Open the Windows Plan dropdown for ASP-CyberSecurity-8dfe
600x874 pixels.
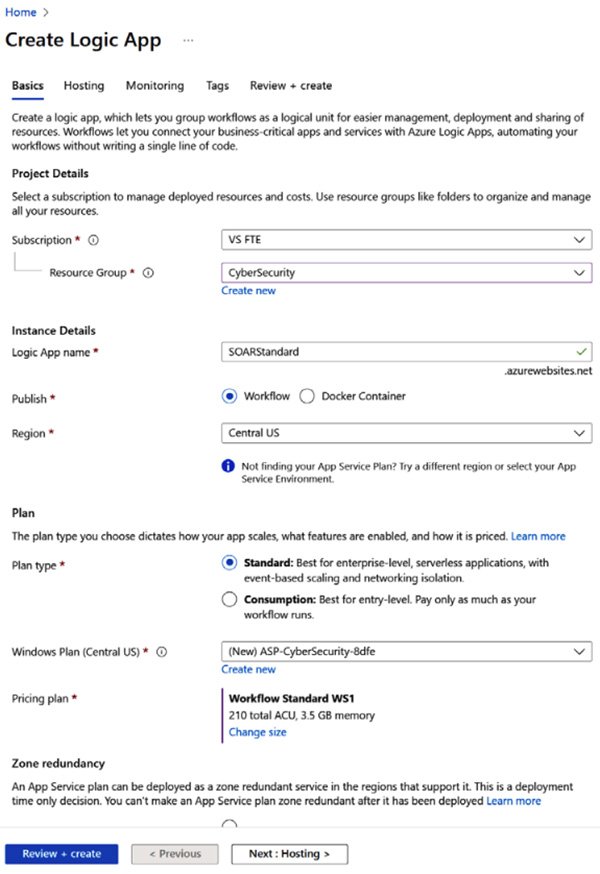click(405, 650)
